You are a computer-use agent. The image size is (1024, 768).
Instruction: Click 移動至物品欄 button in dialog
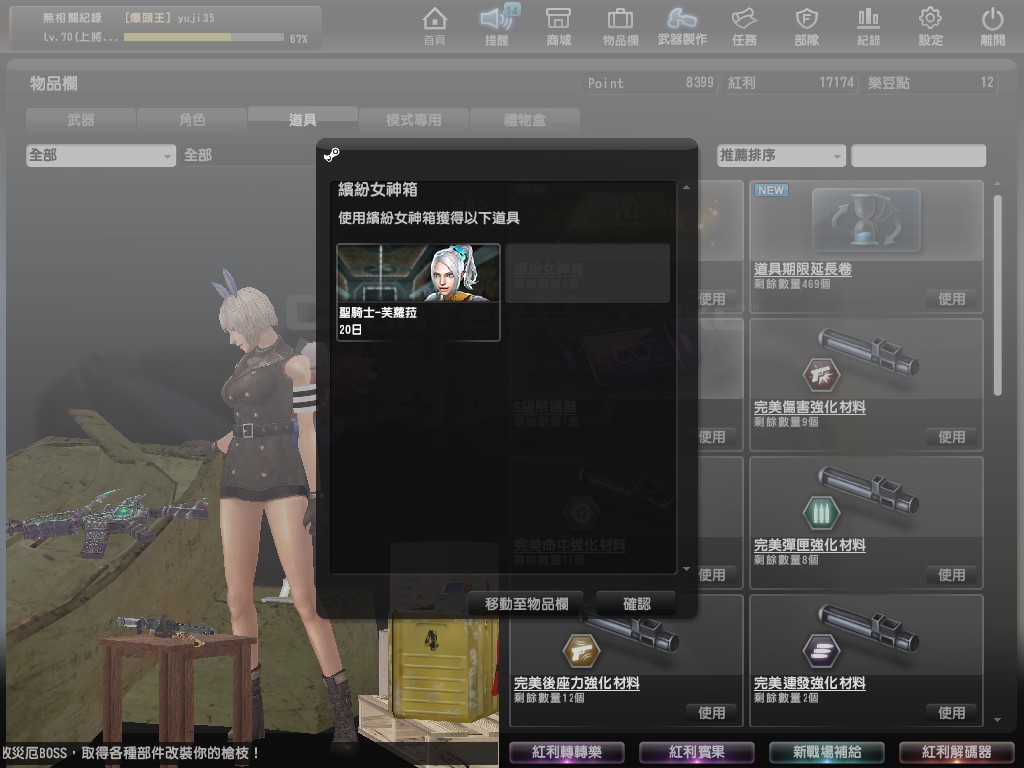[526, 604]
